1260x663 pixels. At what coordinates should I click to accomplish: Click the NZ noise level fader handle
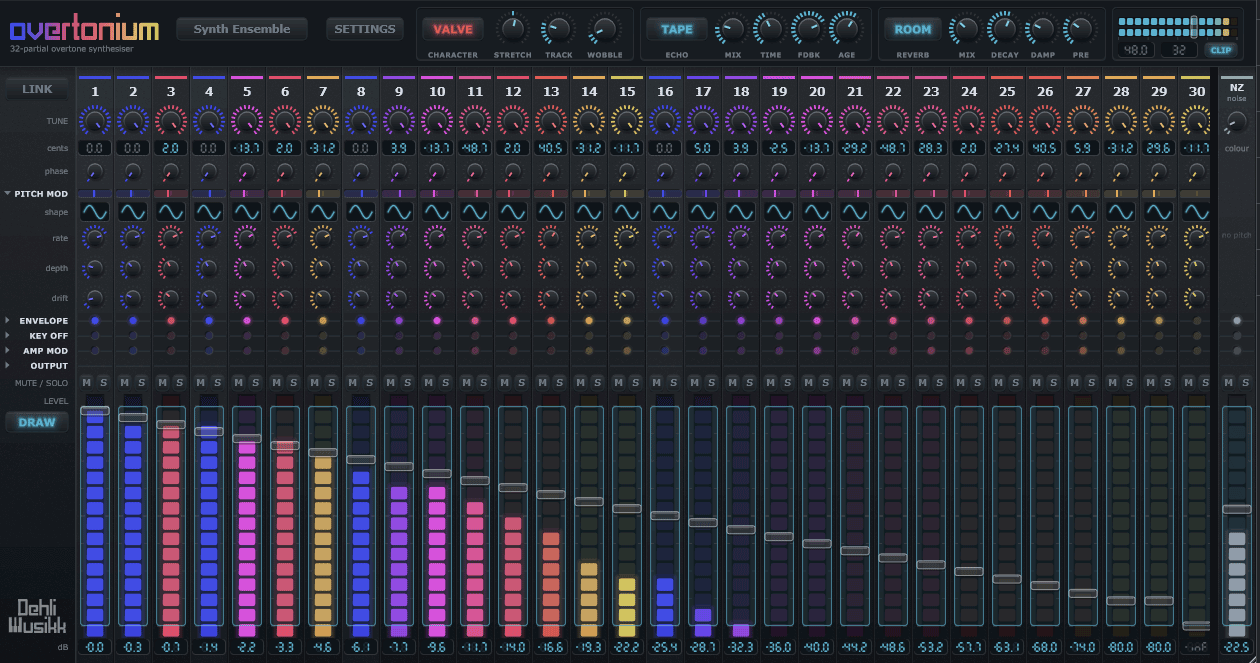click(x=1237, y=509)
